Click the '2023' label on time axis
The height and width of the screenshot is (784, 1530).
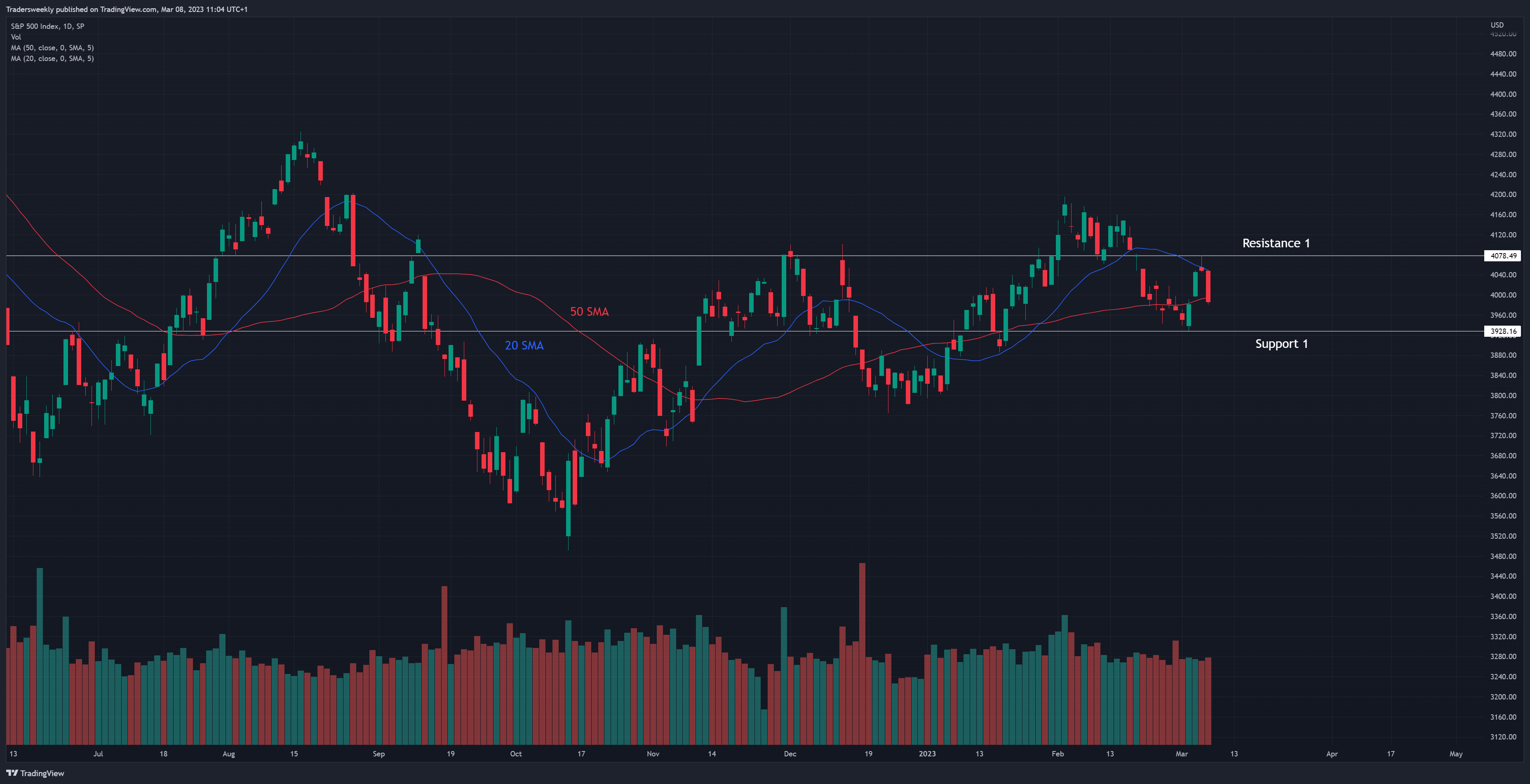[926, 754]
